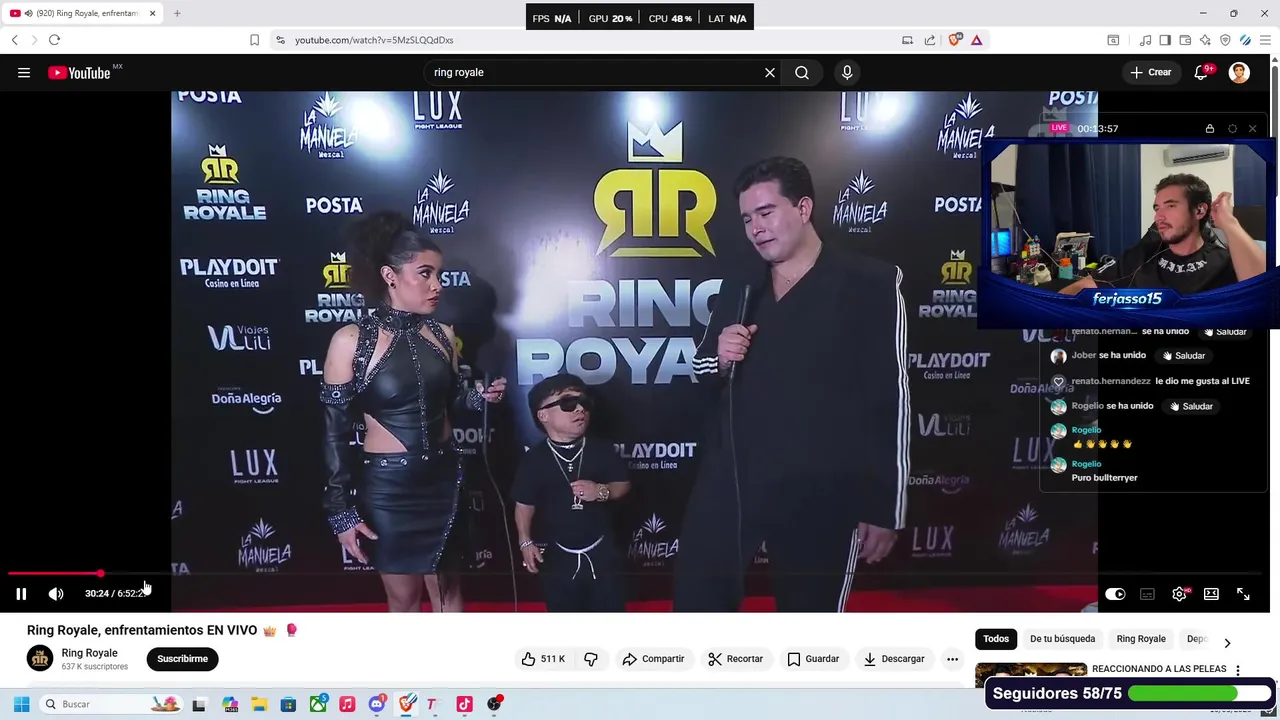Clear the search box with the X

(770, 72)
